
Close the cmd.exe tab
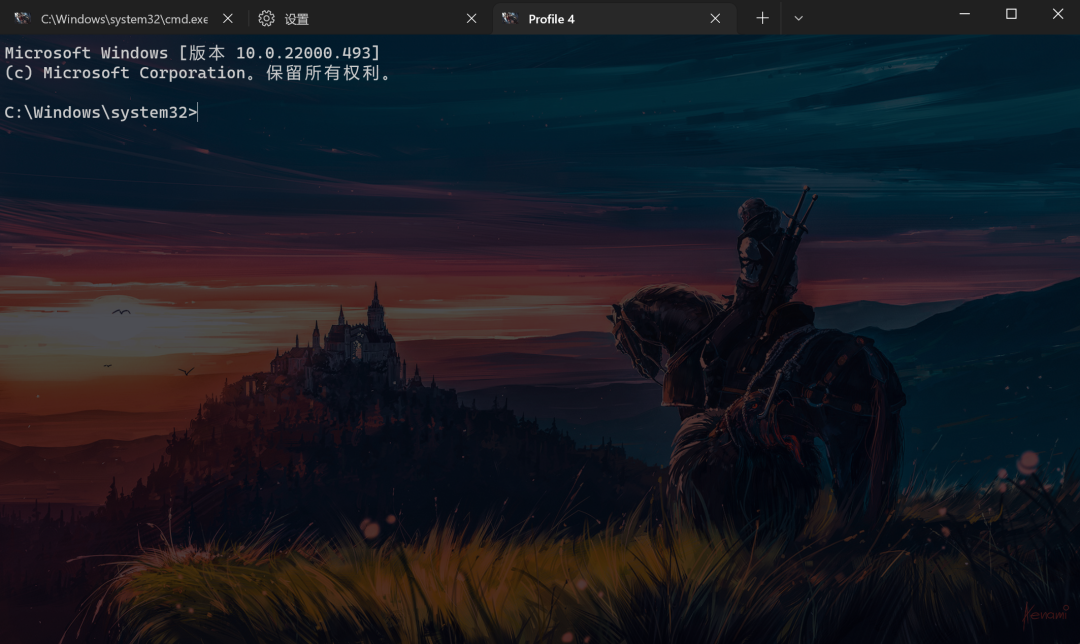(x=228, y=19)
